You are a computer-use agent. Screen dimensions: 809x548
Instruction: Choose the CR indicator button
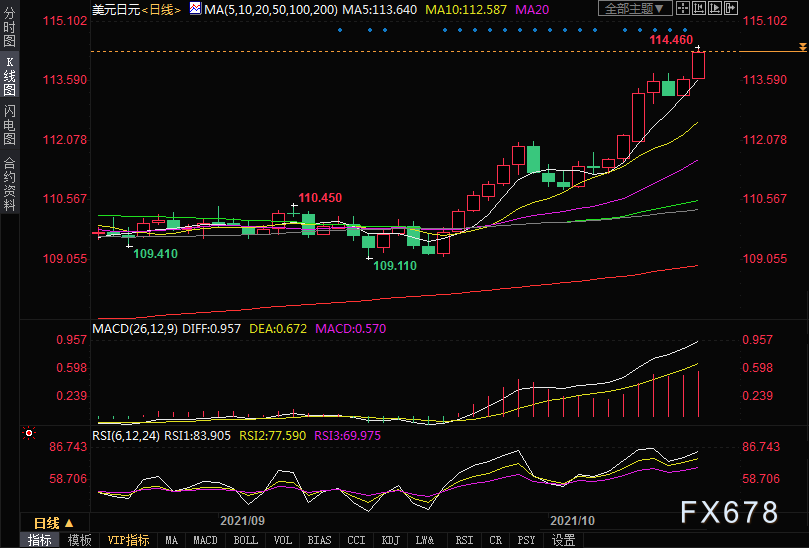[x=495, y=540]
